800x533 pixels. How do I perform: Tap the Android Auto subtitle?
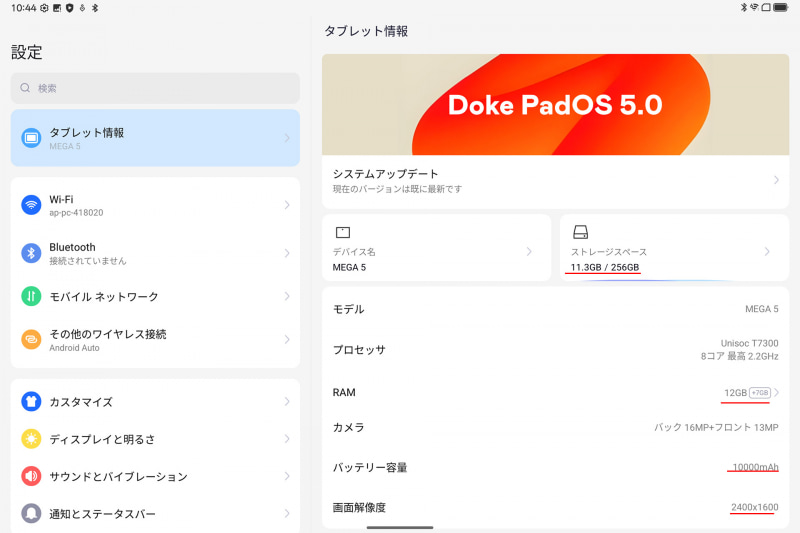coord(74,348)
